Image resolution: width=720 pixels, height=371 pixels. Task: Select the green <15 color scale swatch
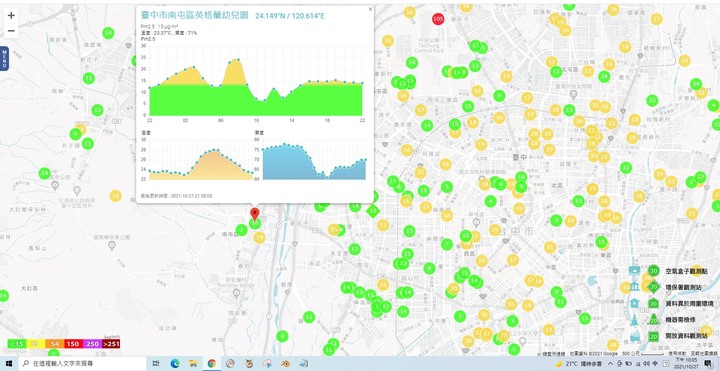click(x=17, y=344)
